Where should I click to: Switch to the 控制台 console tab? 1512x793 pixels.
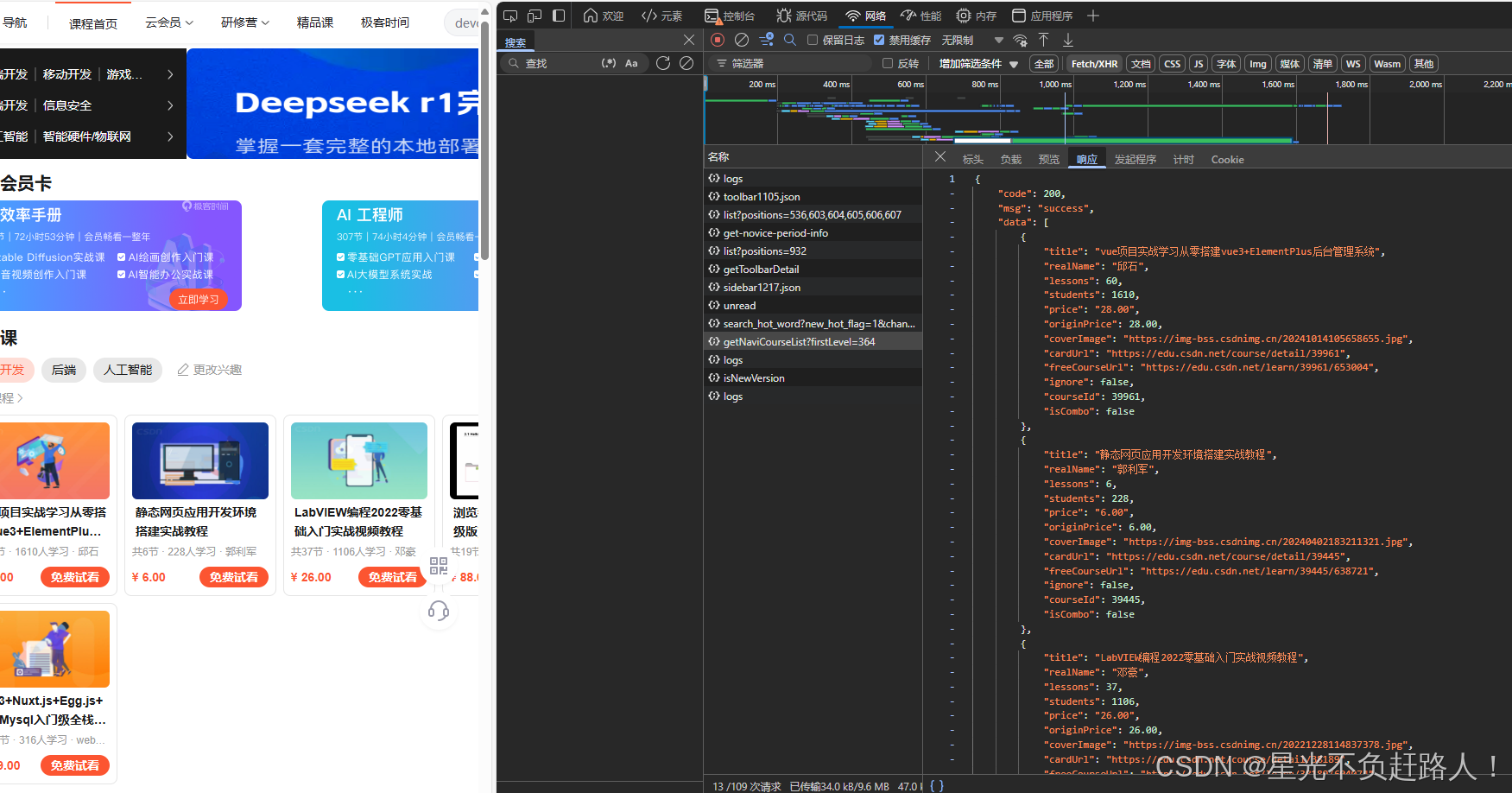(731, 16)
